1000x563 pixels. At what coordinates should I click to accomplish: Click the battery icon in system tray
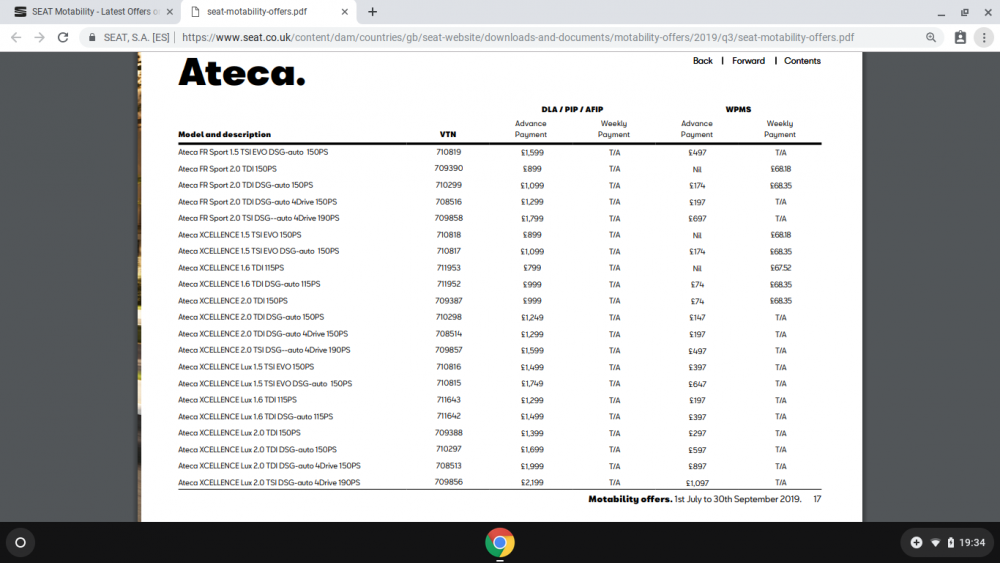(951, 543)
